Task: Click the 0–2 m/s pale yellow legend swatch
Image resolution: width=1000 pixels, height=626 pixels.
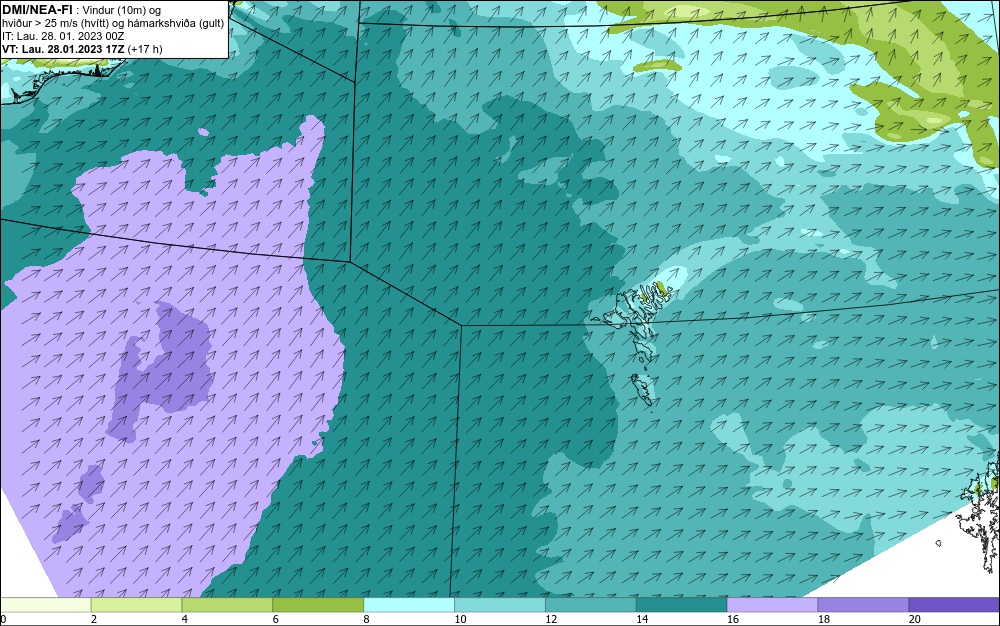Action: [46, 605]
